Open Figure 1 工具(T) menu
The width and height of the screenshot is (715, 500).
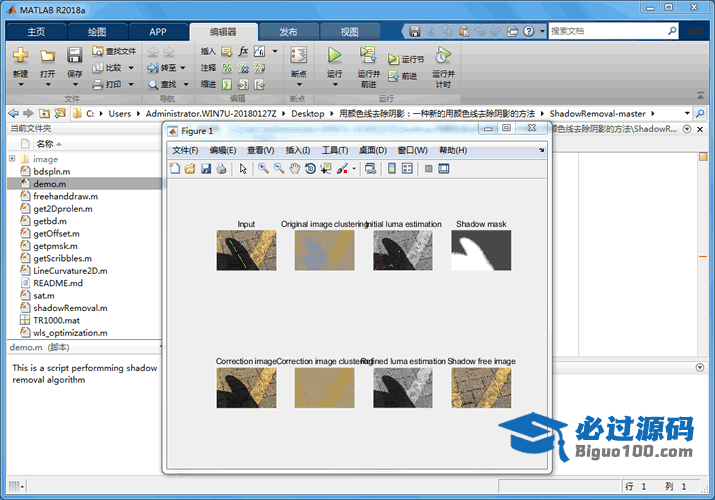click(335, 150)
